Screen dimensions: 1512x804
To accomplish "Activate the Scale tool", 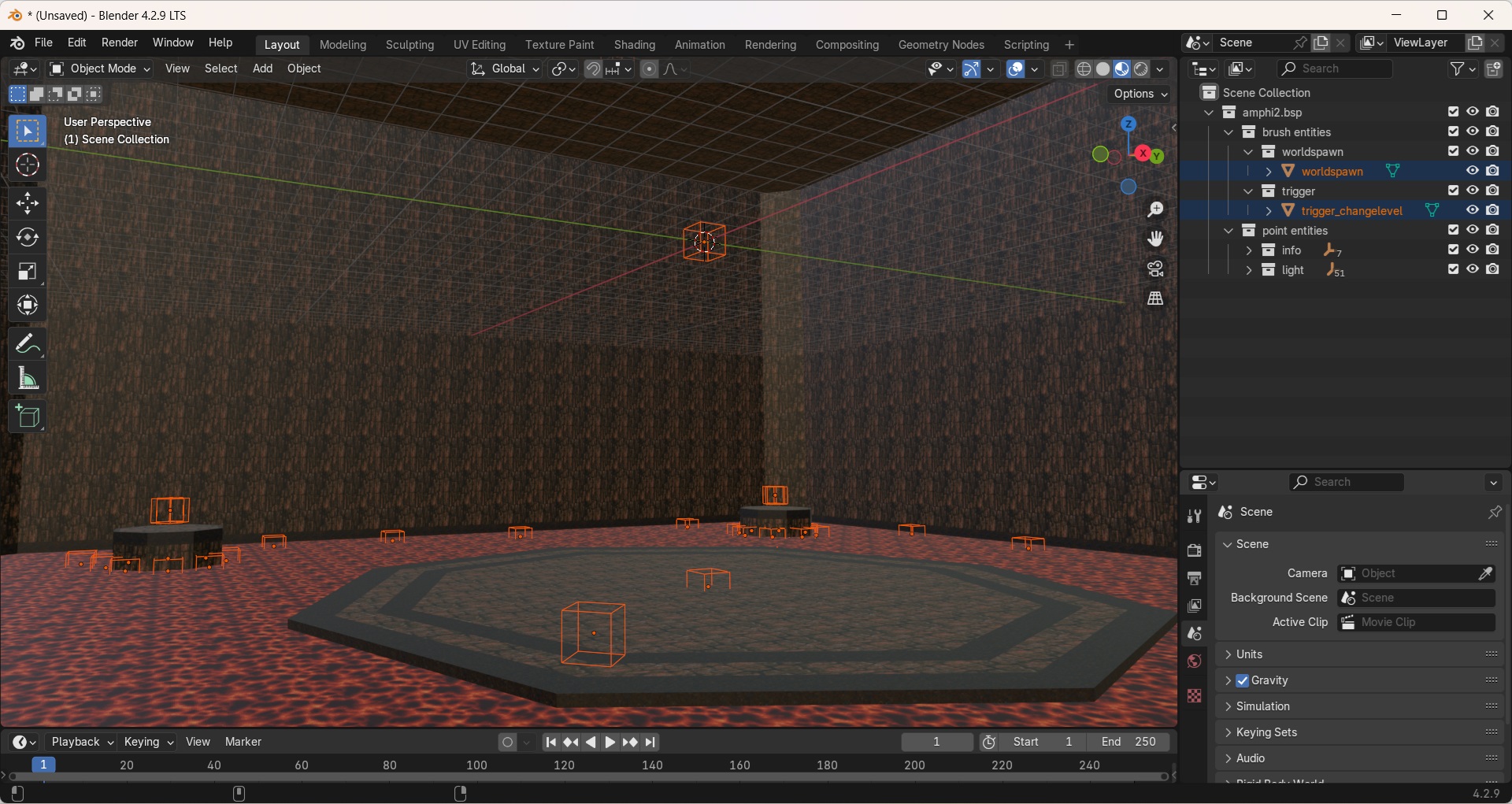I will click(28, 272).
